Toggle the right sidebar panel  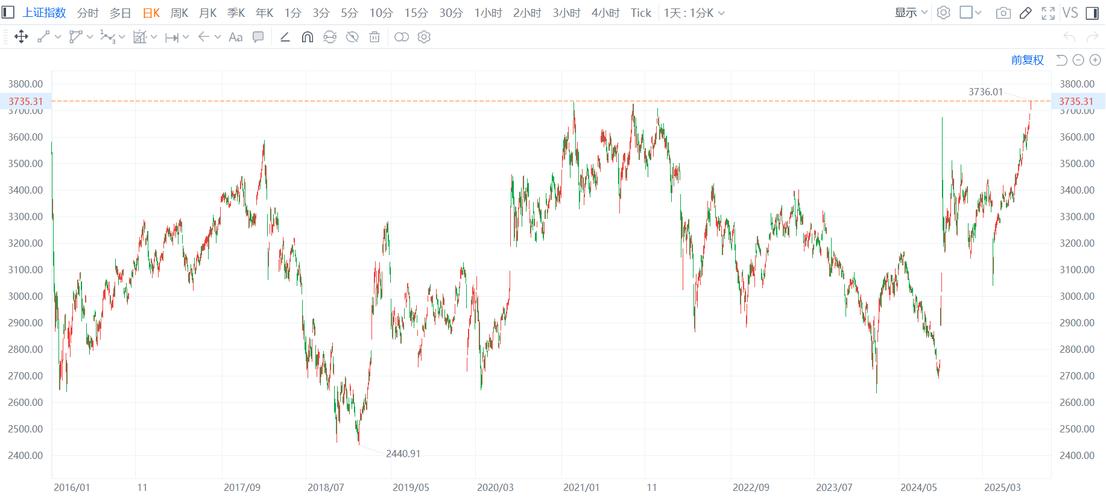click(1096, 13)
